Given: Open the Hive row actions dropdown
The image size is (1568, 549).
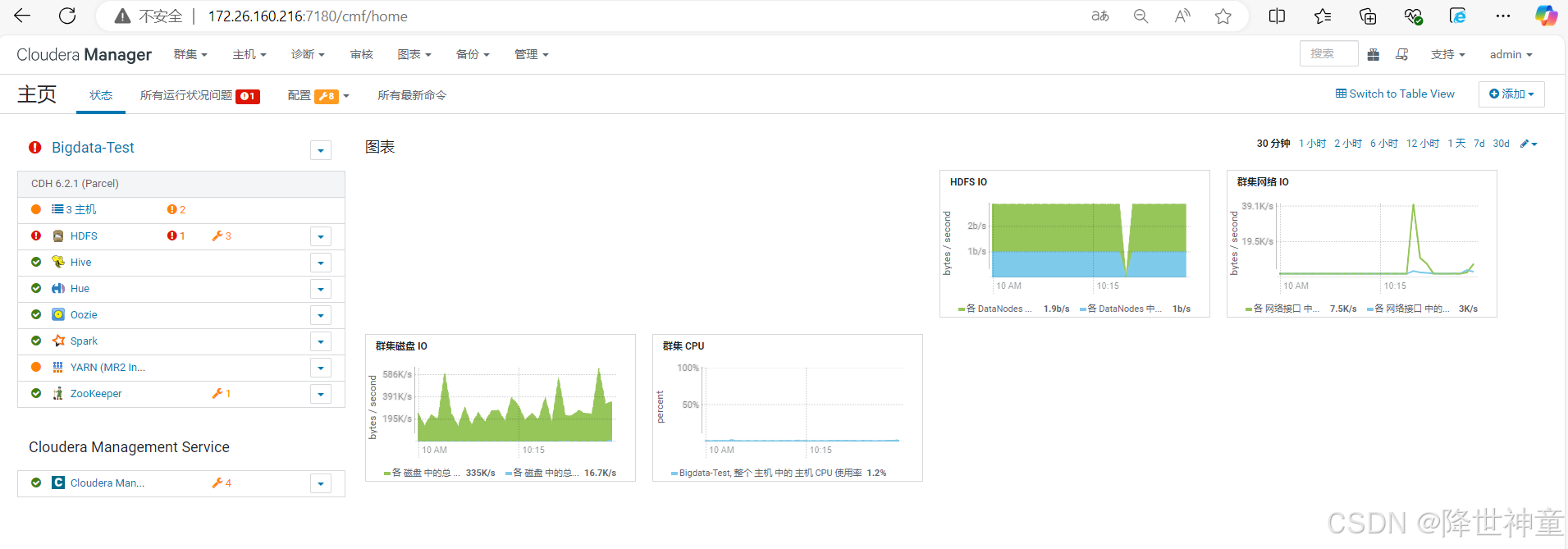Looking at the screenshot, I should [321, 263].
